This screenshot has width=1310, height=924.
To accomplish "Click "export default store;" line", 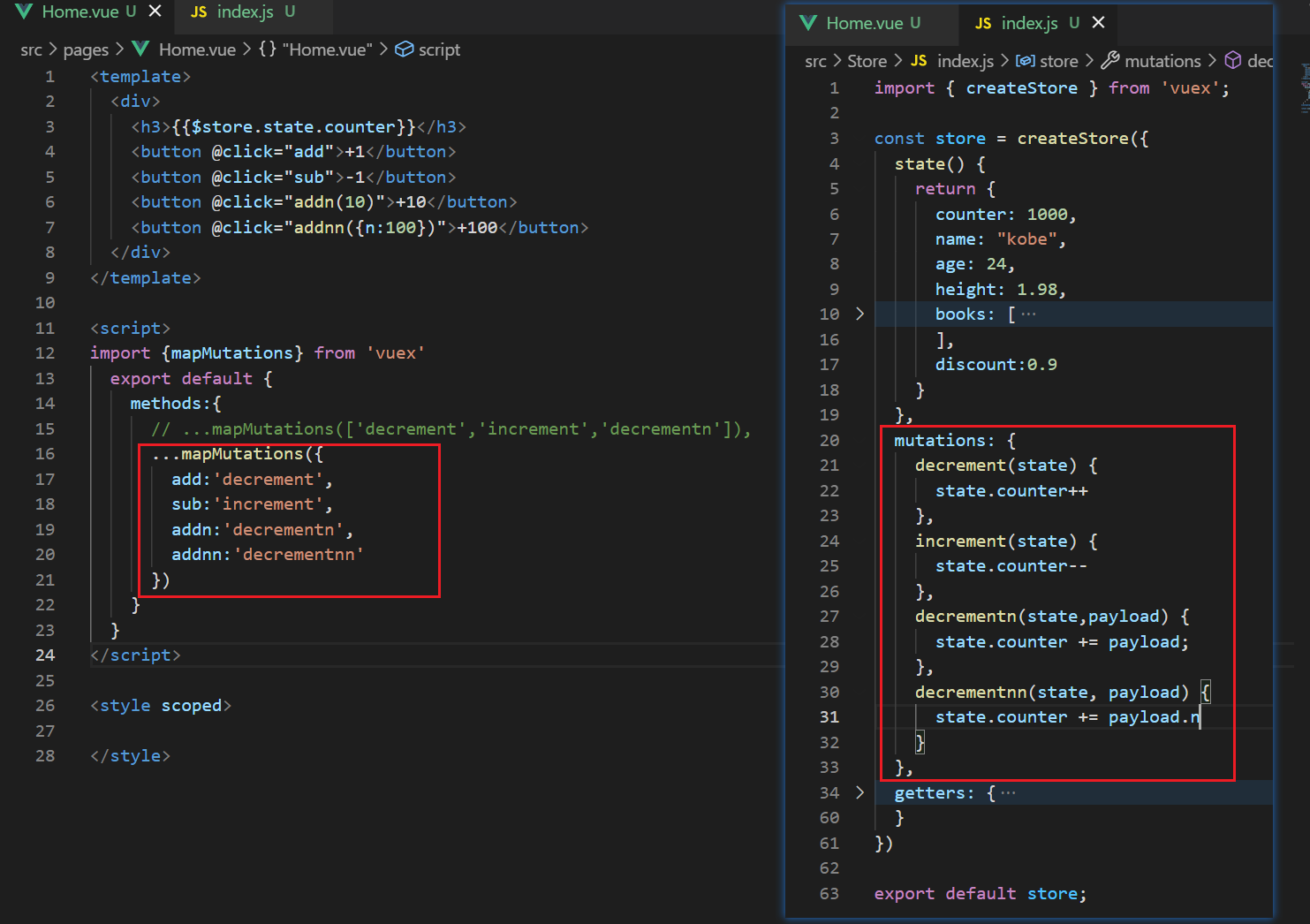I will pos(981,894).
